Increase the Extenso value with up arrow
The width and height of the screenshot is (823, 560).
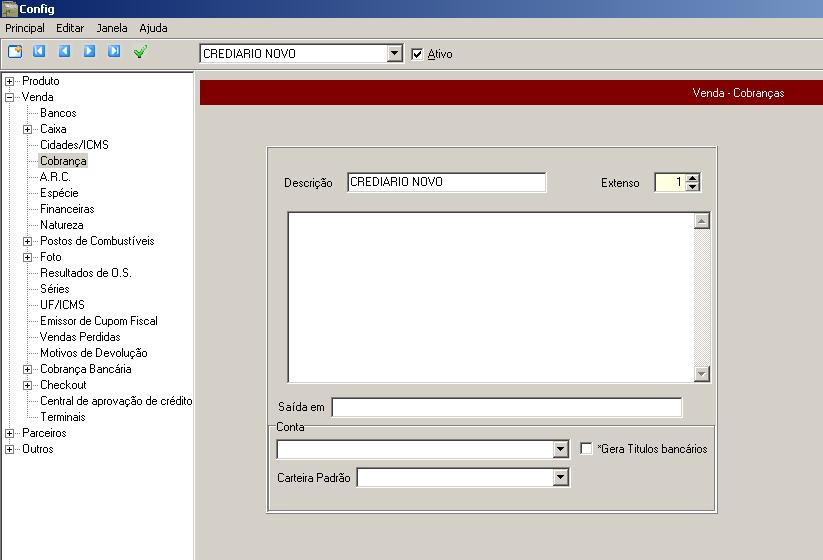click(x=693, y=178)
